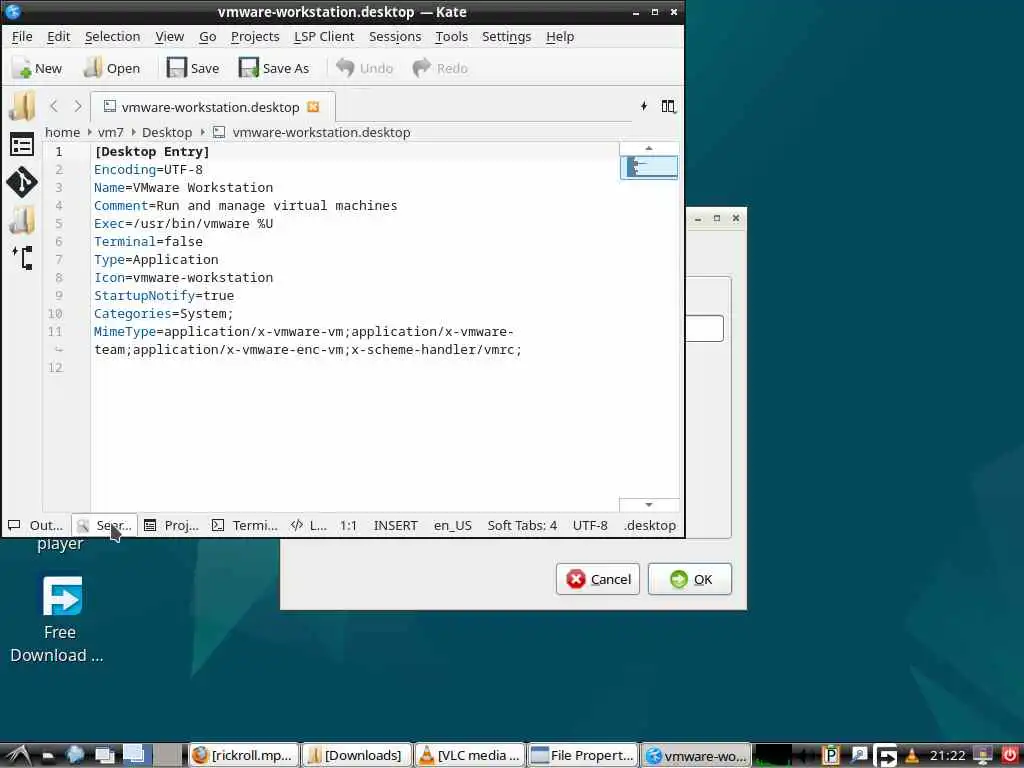Click the rickroll.mp... taskbar entry
The height and width of the screenshot is (768, 1024).
[244, 756]
